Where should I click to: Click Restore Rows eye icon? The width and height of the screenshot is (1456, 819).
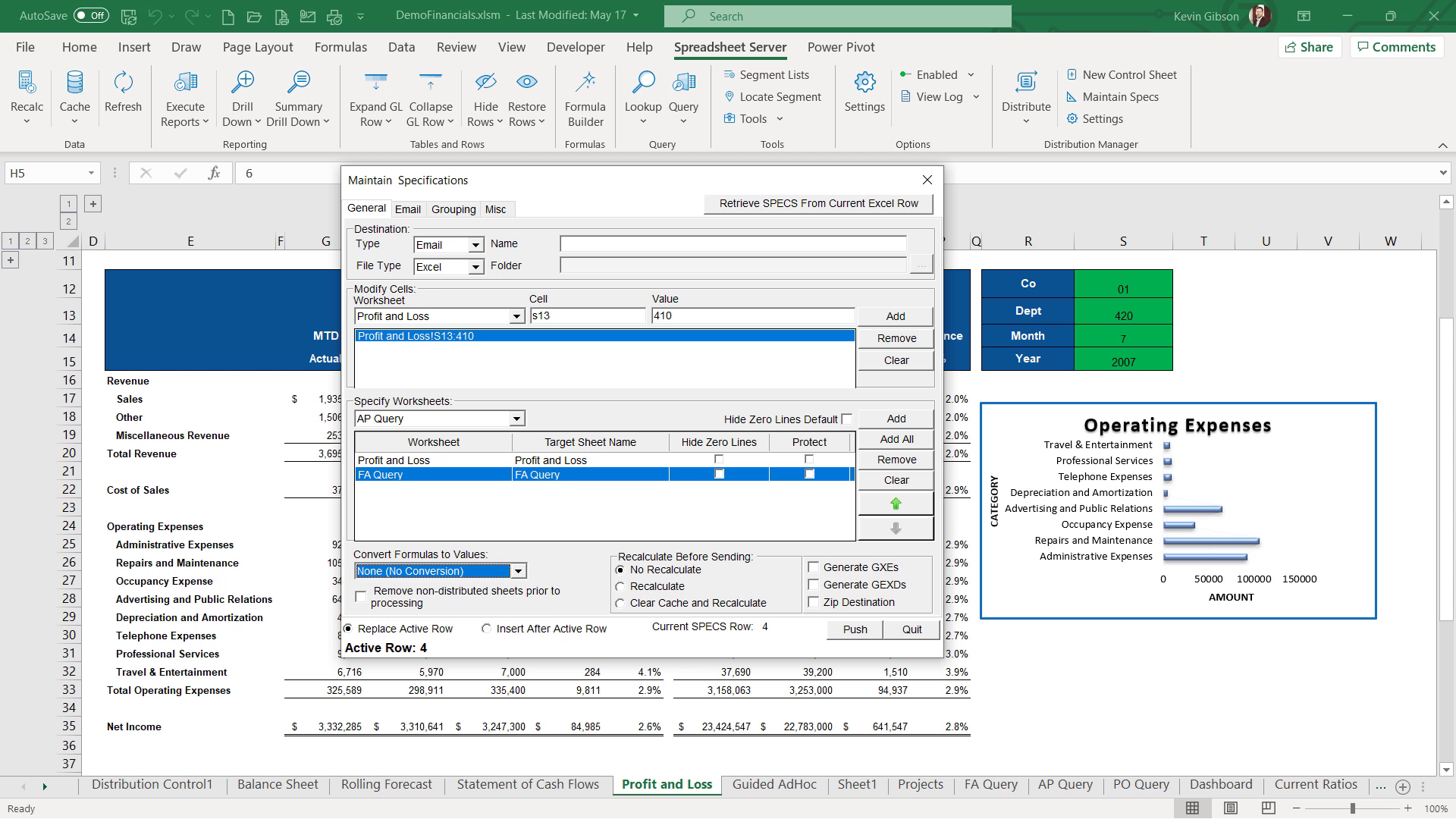coord(527,82)
